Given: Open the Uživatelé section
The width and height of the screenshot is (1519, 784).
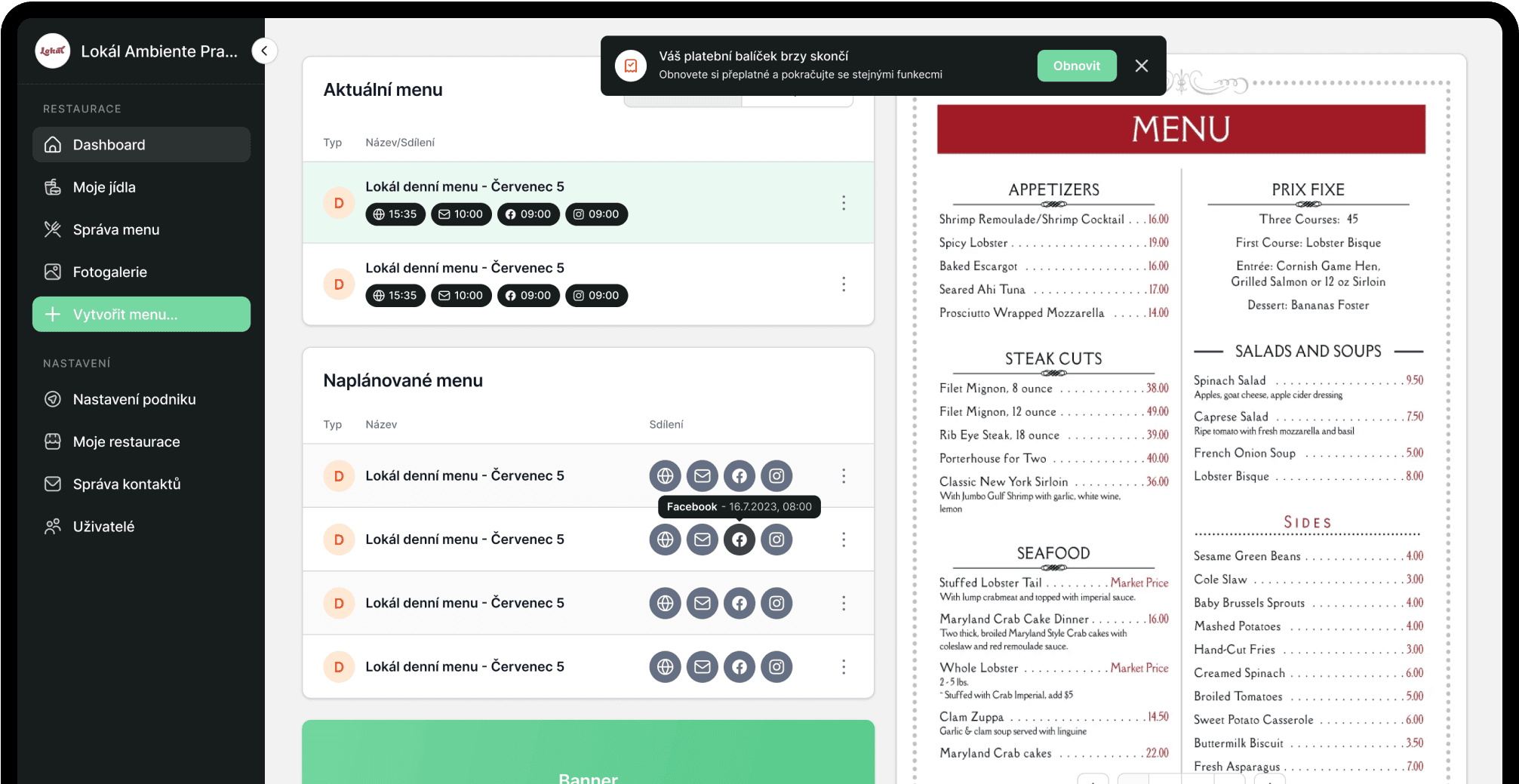Looking at the screenshot, I should (x=103, y=526).
